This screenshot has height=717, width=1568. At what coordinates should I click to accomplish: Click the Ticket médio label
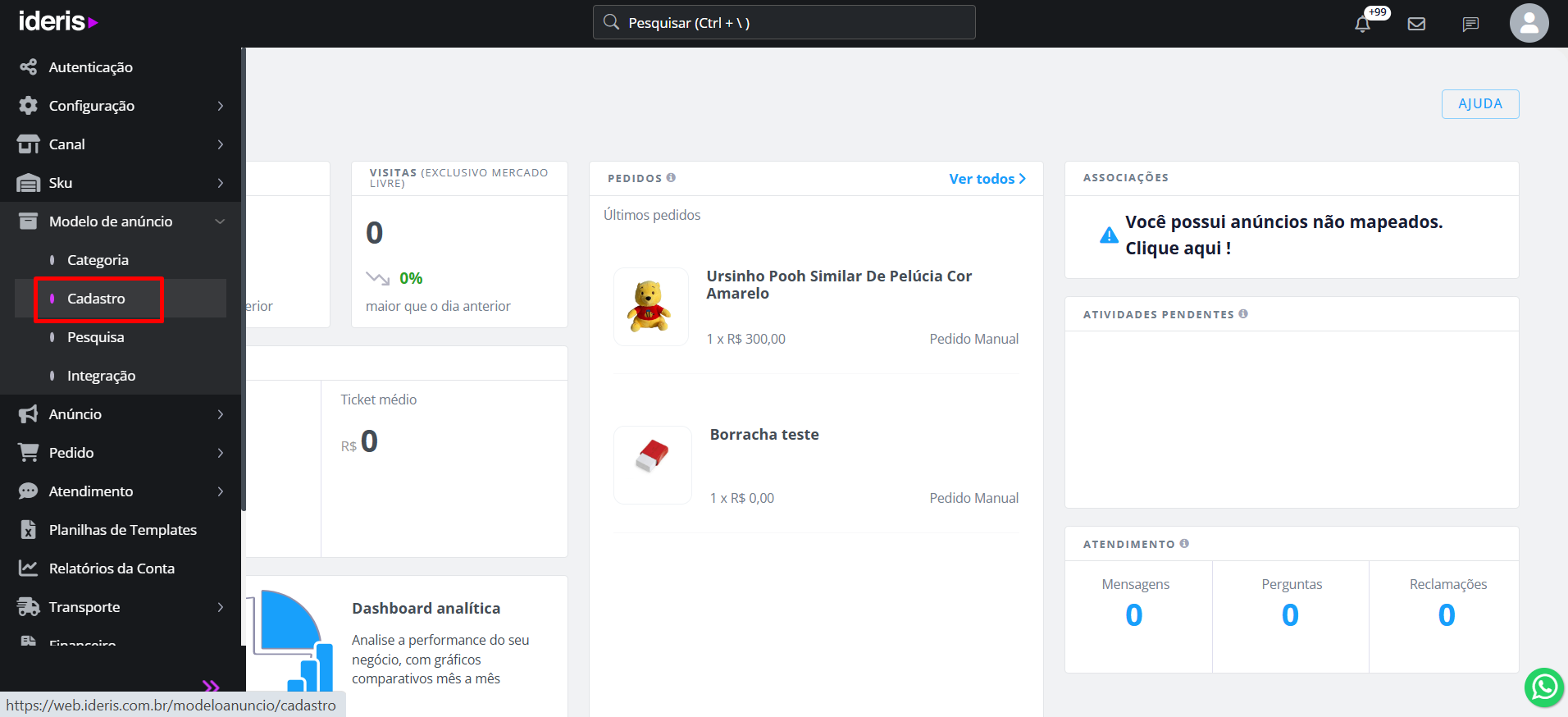tap(378, 400)
